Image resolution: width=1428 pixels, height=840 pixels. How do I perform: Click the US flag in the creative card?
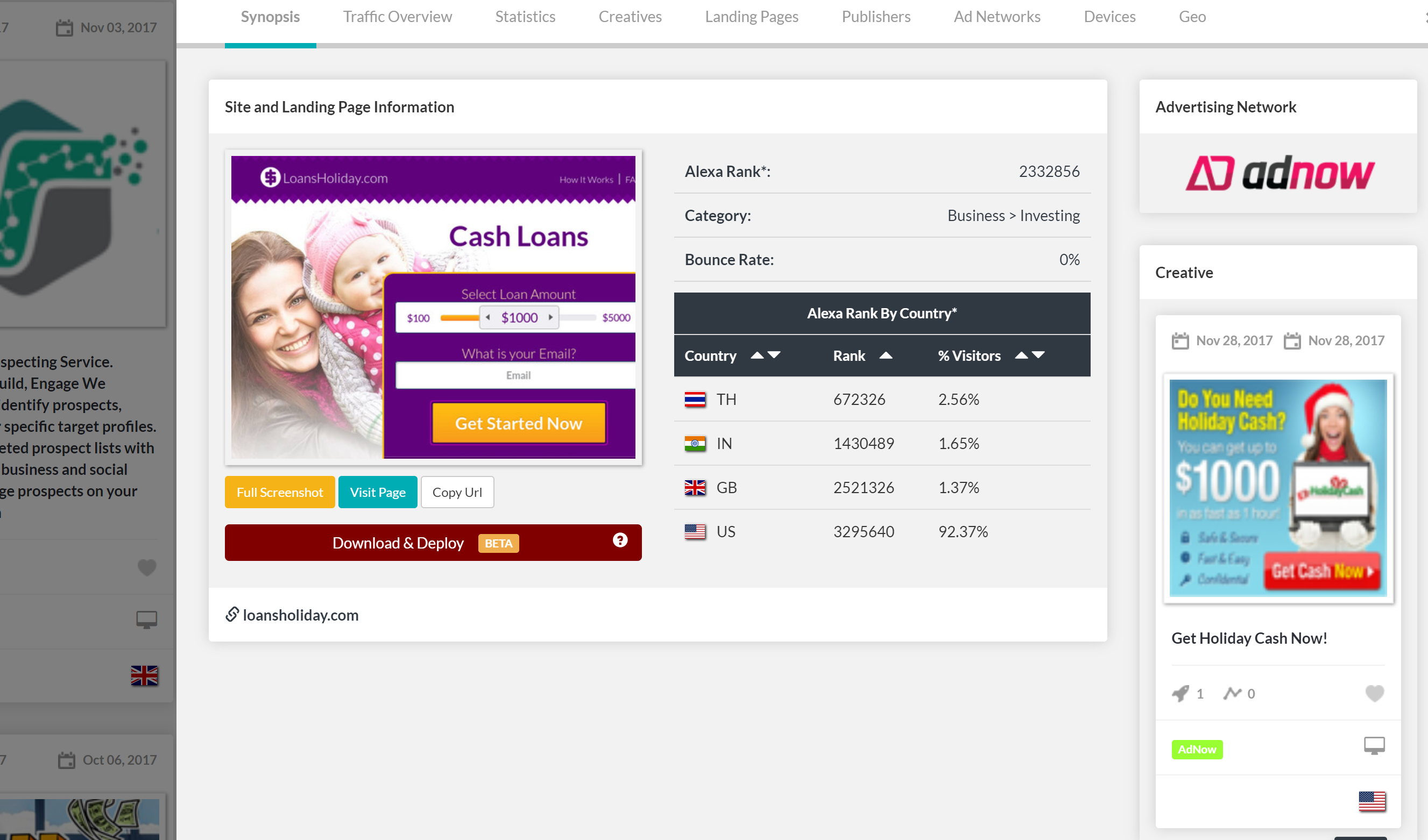click(x=1372, y=801)
